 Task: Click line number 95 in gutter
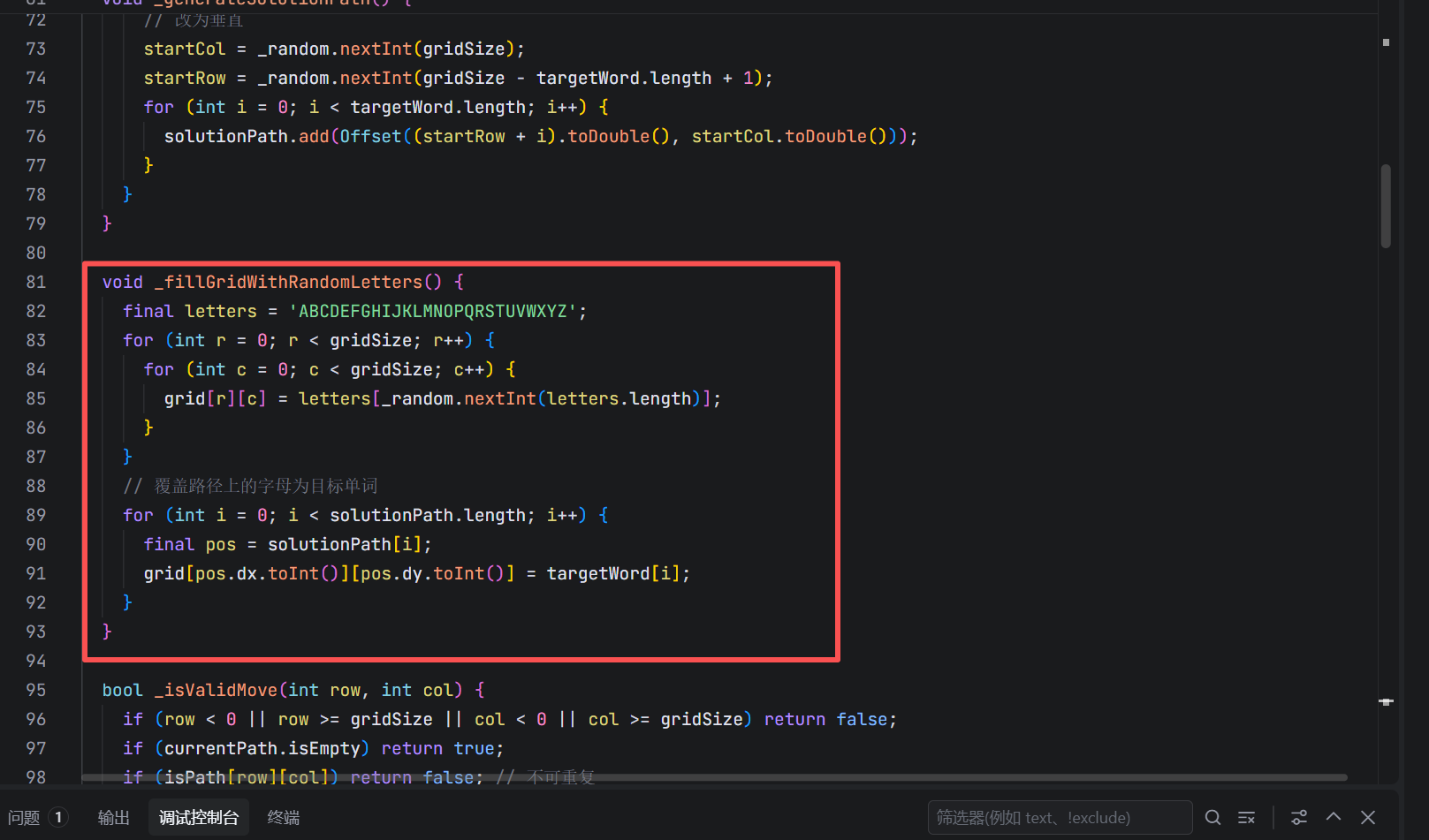(x=36, y=690)
